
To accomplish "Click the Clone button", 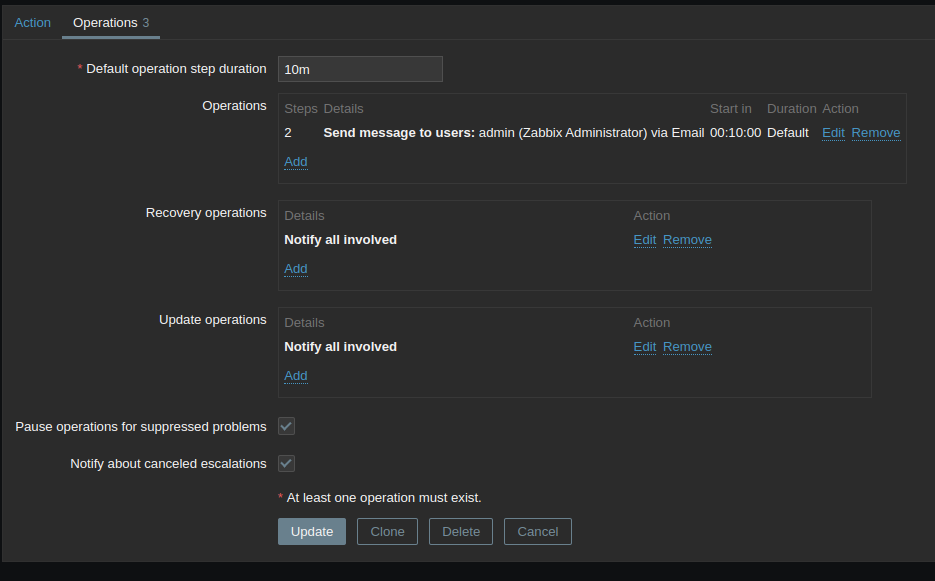I will 387,531.
